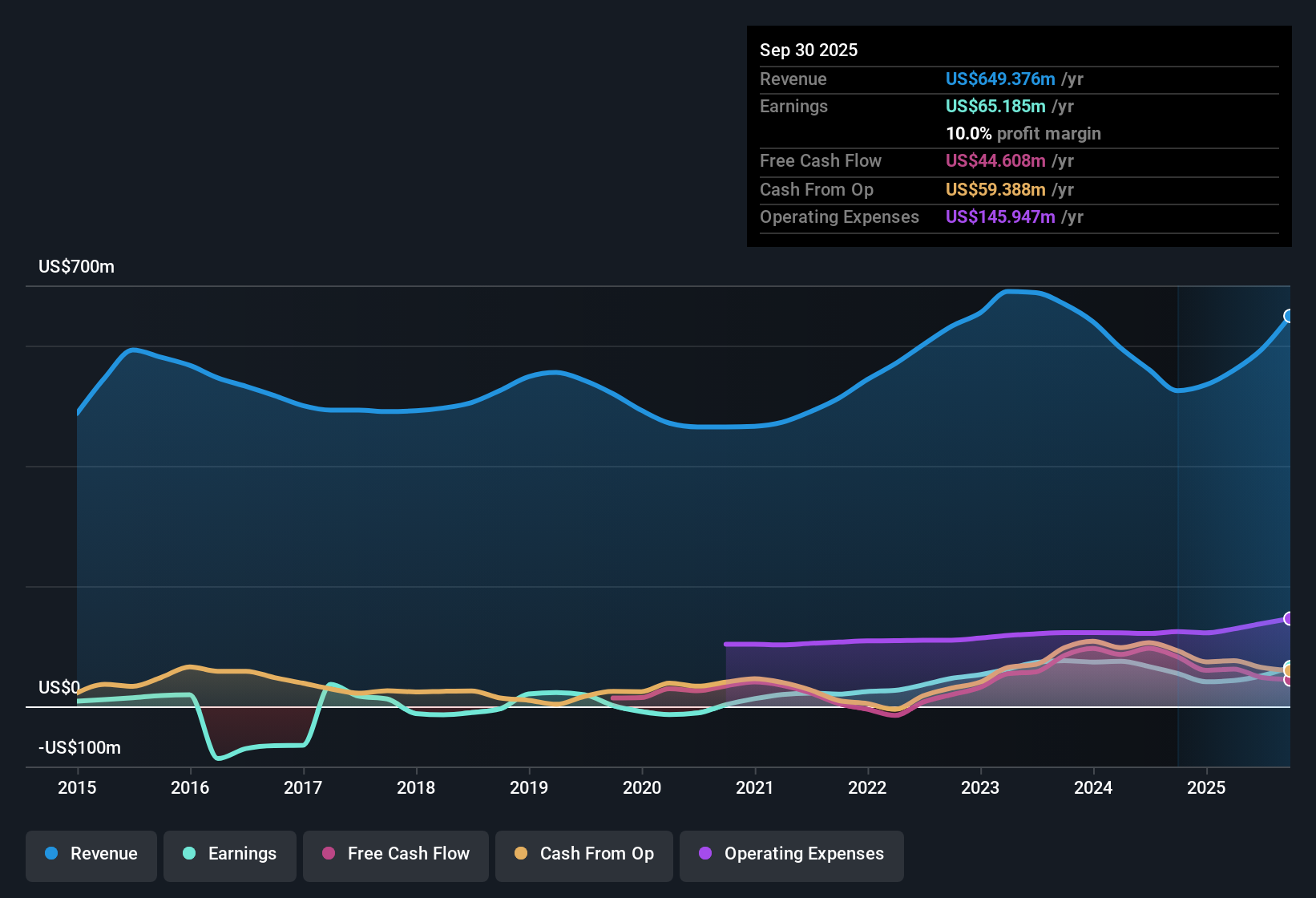Toggle the Earnings series off

point(230,855)
